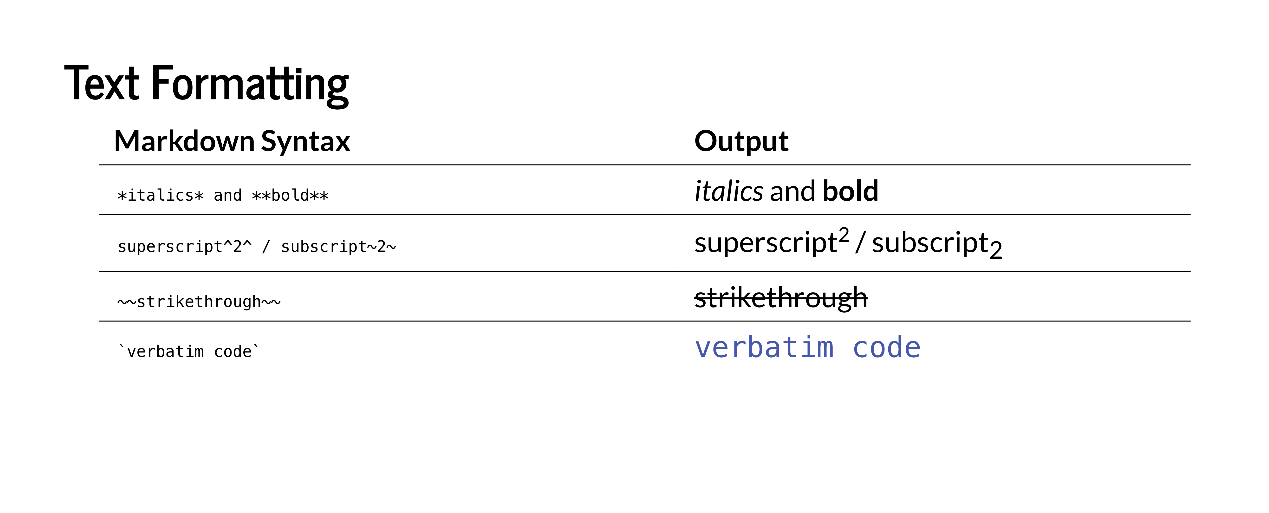Viewport: 1269px width, 513px height.
Task: Click the word "and" between italics and bold in Output
Action: click(x=792, y=191)
